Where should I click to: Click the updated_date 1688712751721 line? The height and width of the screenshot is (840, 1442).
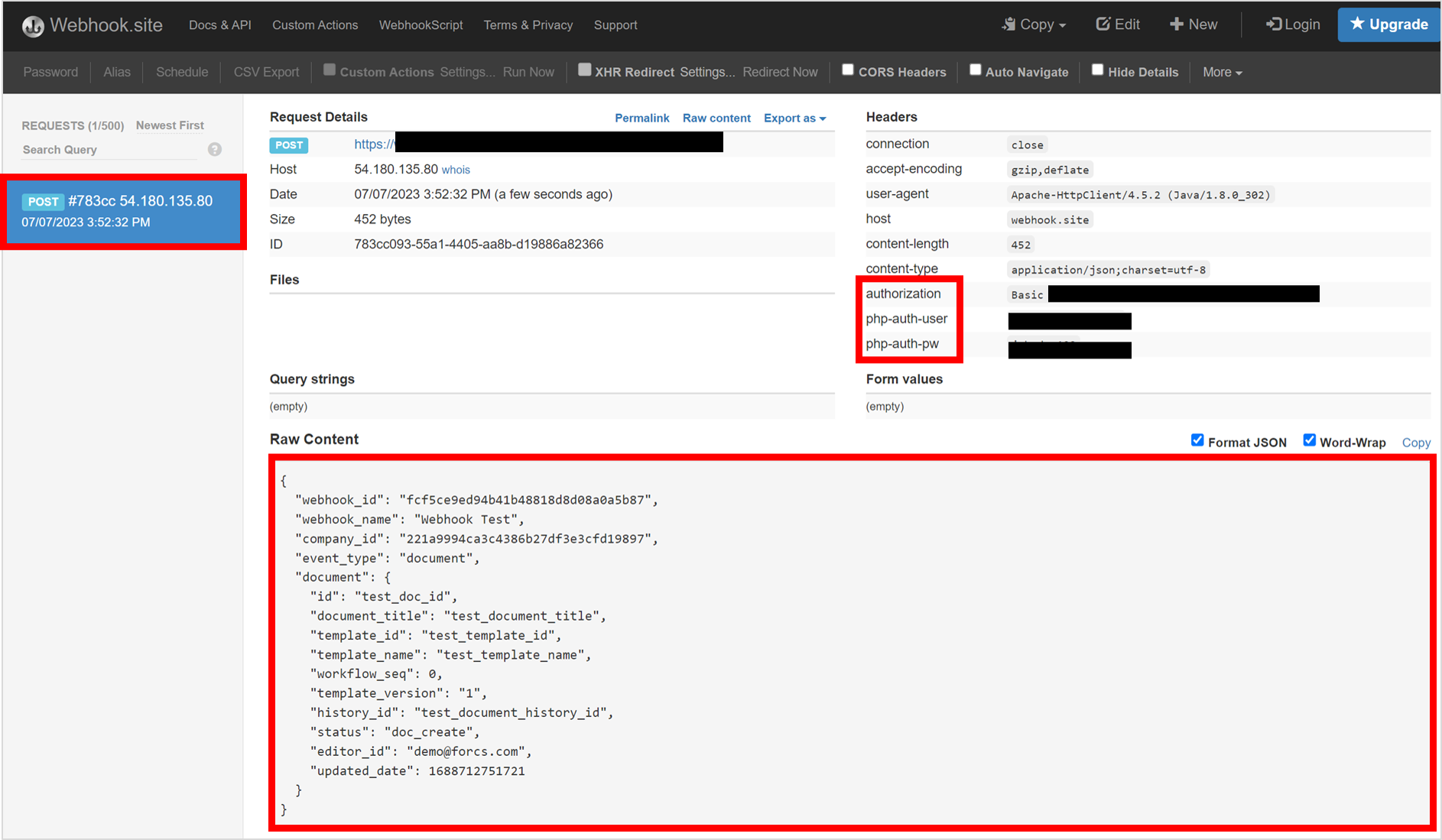pyautogui.click(x=417, y=771)
